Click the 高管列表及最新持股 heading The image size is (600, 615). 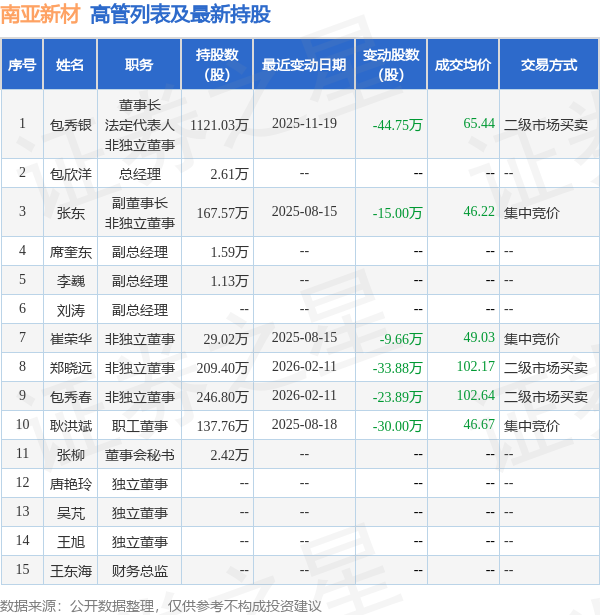180,15
